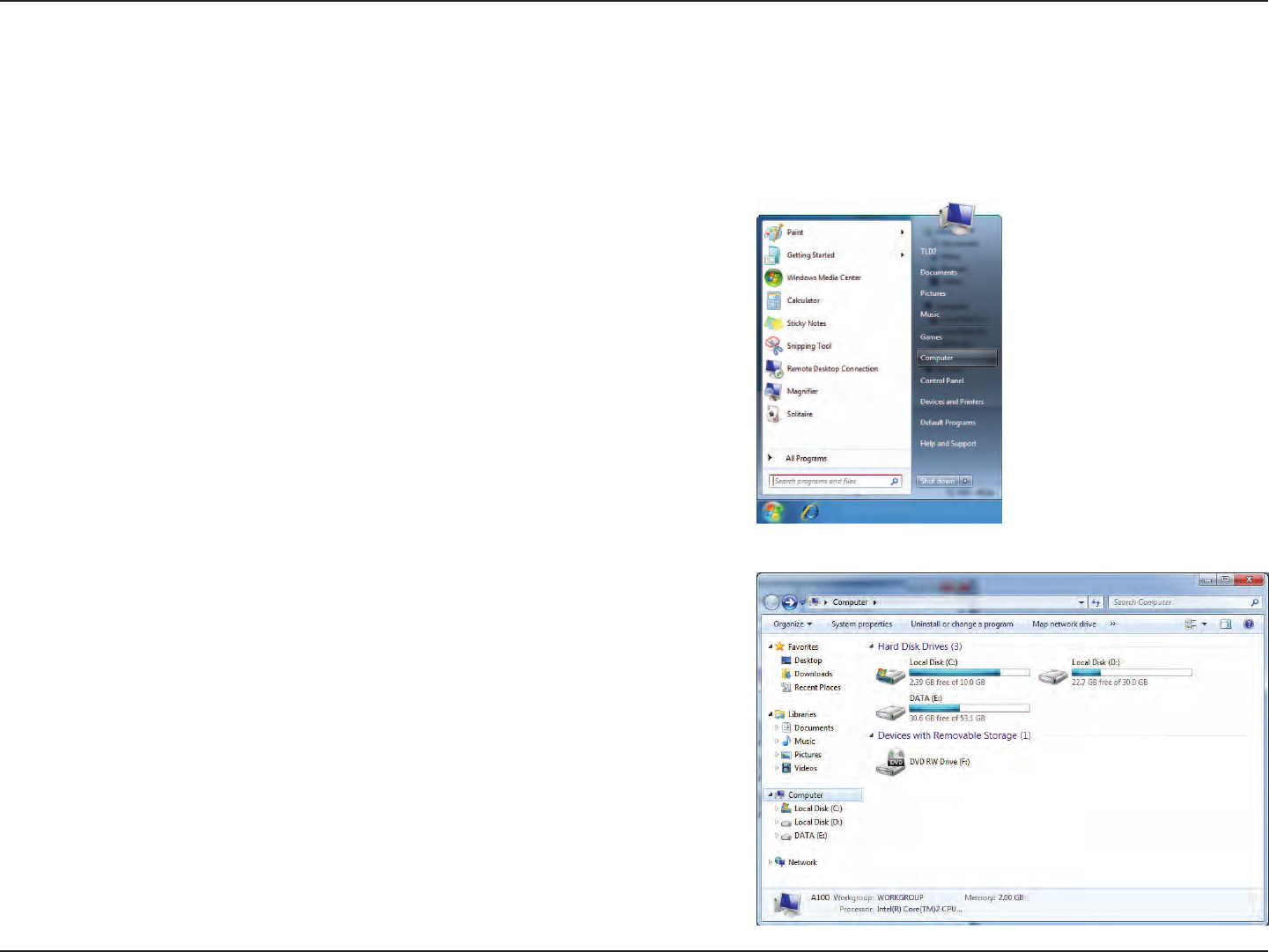Open Internet Explorer from the taskbar
The height and width of the screenshot is (952, 1269).
point(809,511)
